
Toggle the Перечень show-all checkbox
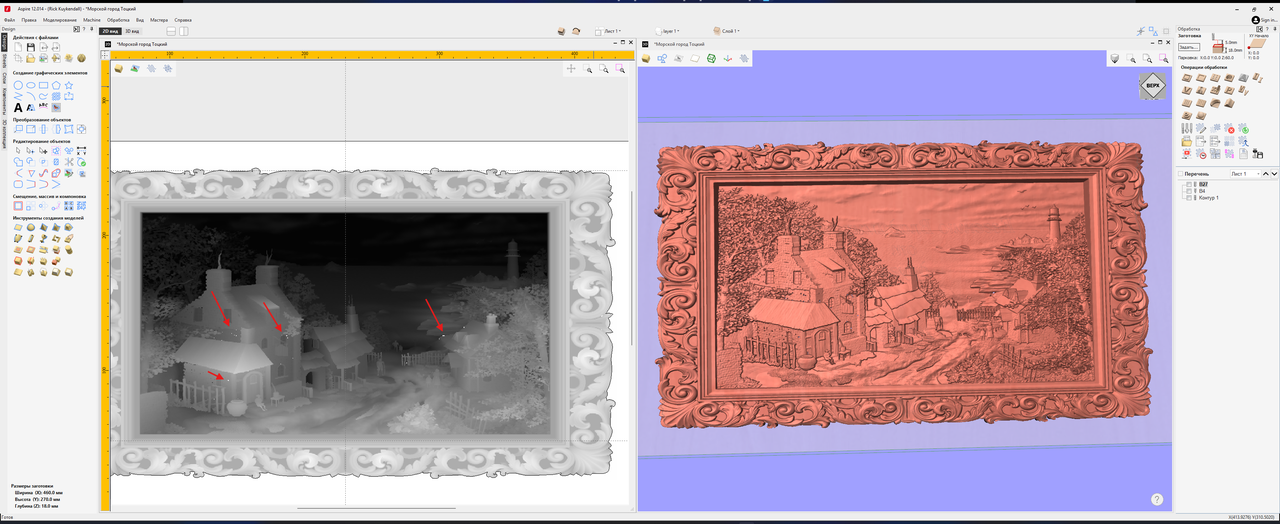click(1180, 174)
